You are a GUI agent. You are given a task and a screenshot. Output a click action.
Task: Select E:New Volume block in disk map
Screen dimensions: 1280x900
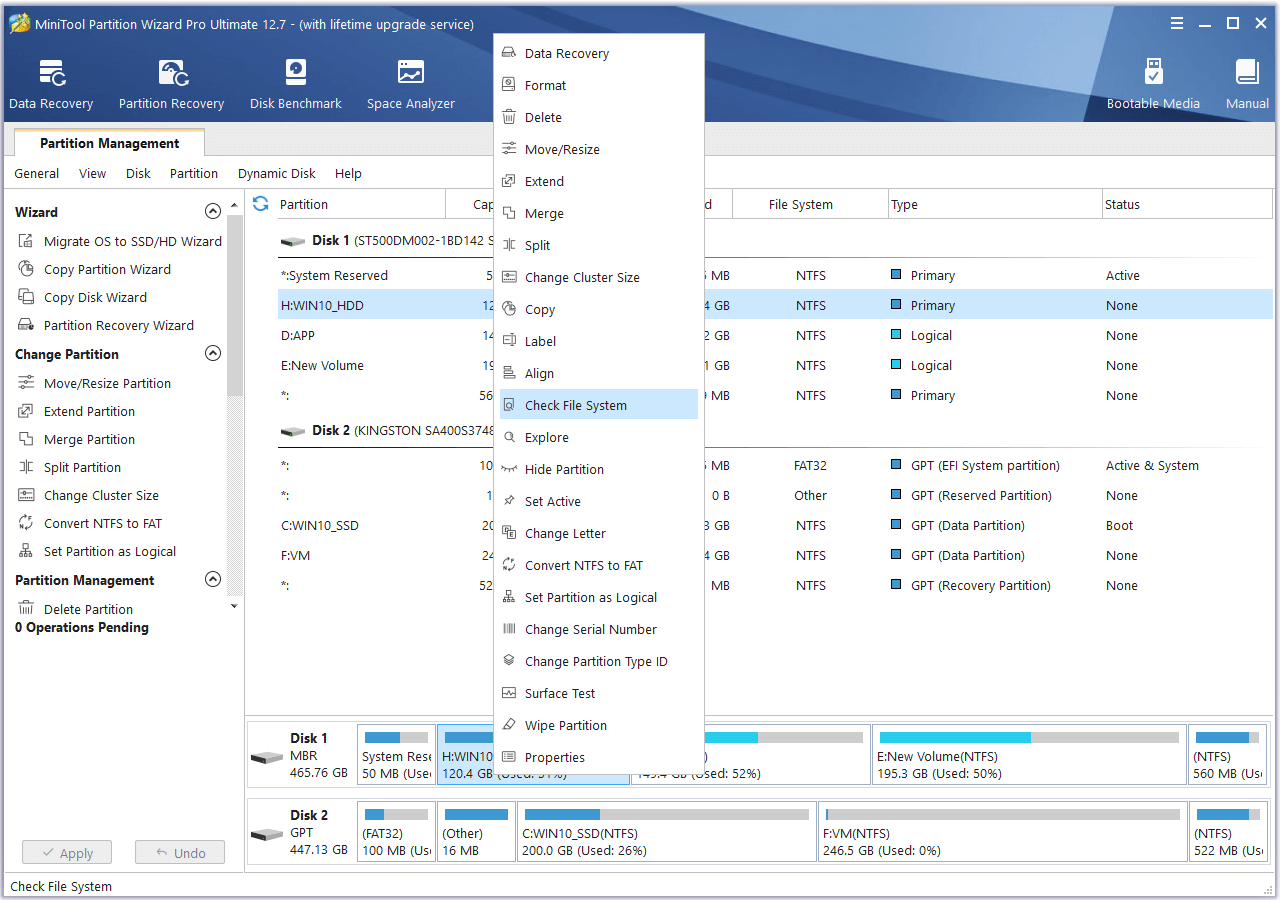pos(1029,755)
